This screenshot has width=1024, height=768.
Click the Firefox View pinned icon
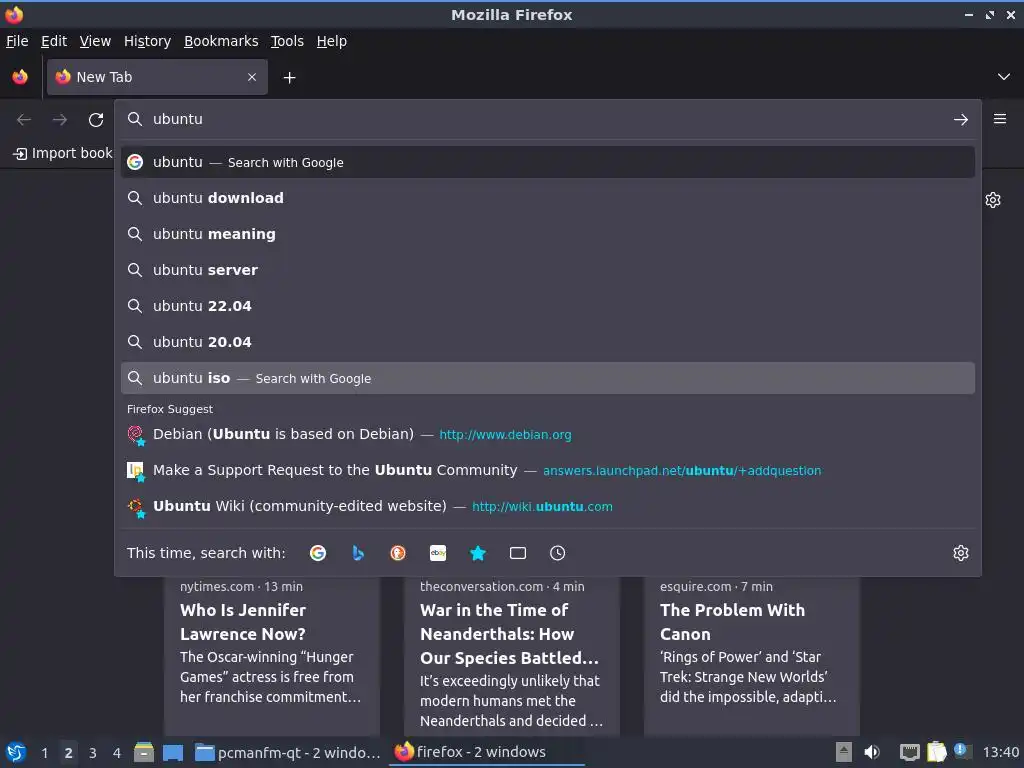click(20, 77)
